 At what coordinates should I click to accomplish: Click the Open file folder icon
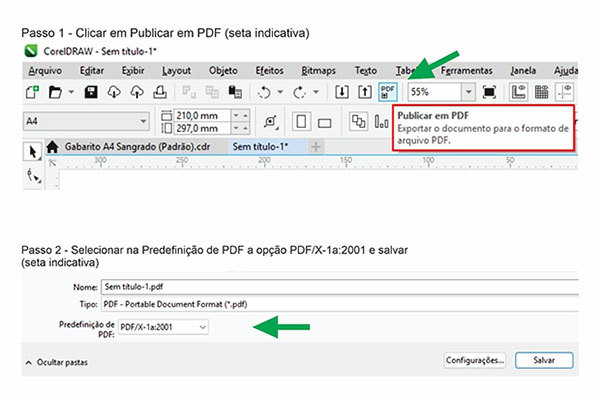click(x=55, y=92)
